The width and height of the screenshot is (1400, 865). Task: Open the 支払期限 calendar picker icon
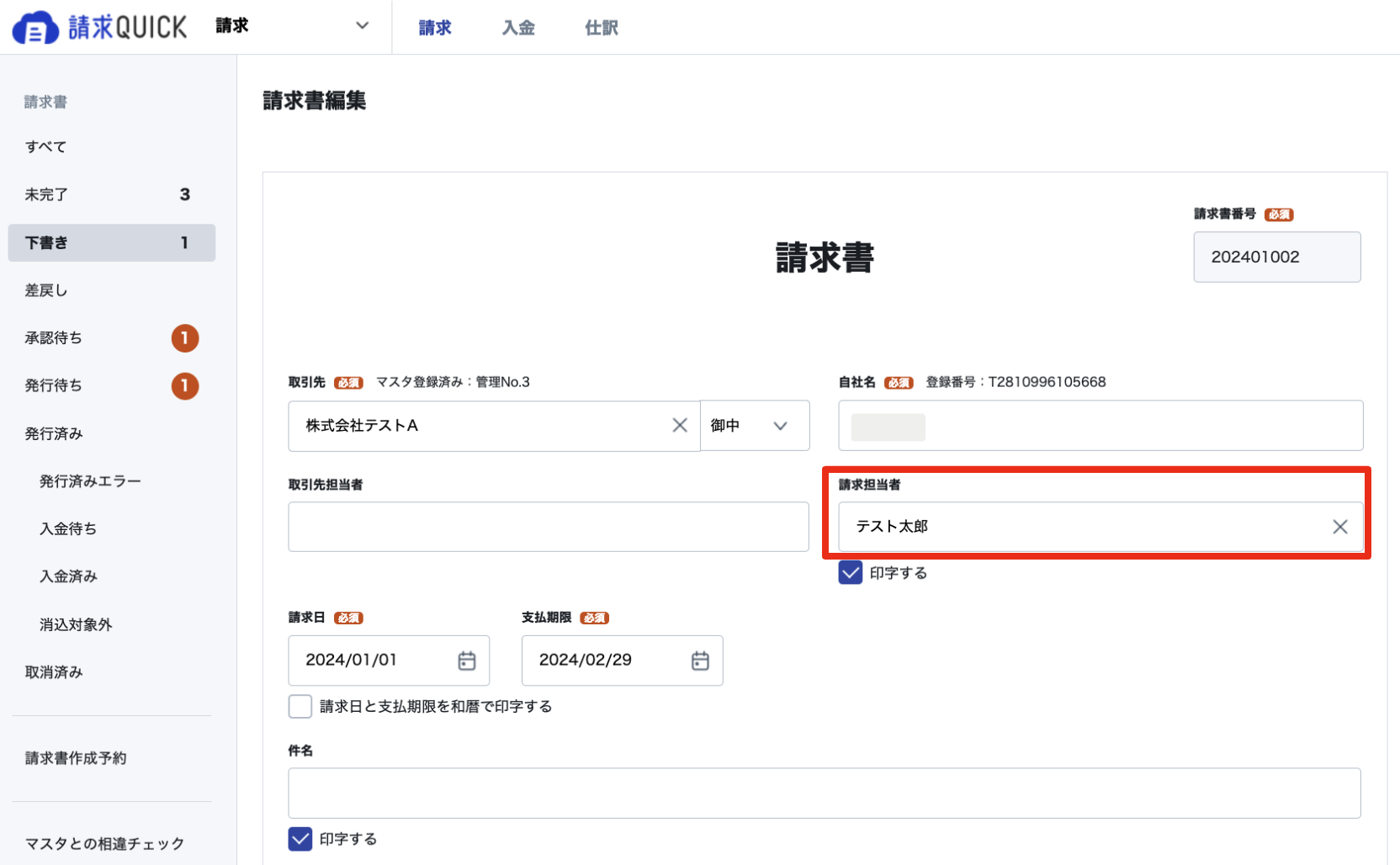(x=700, y=661)
